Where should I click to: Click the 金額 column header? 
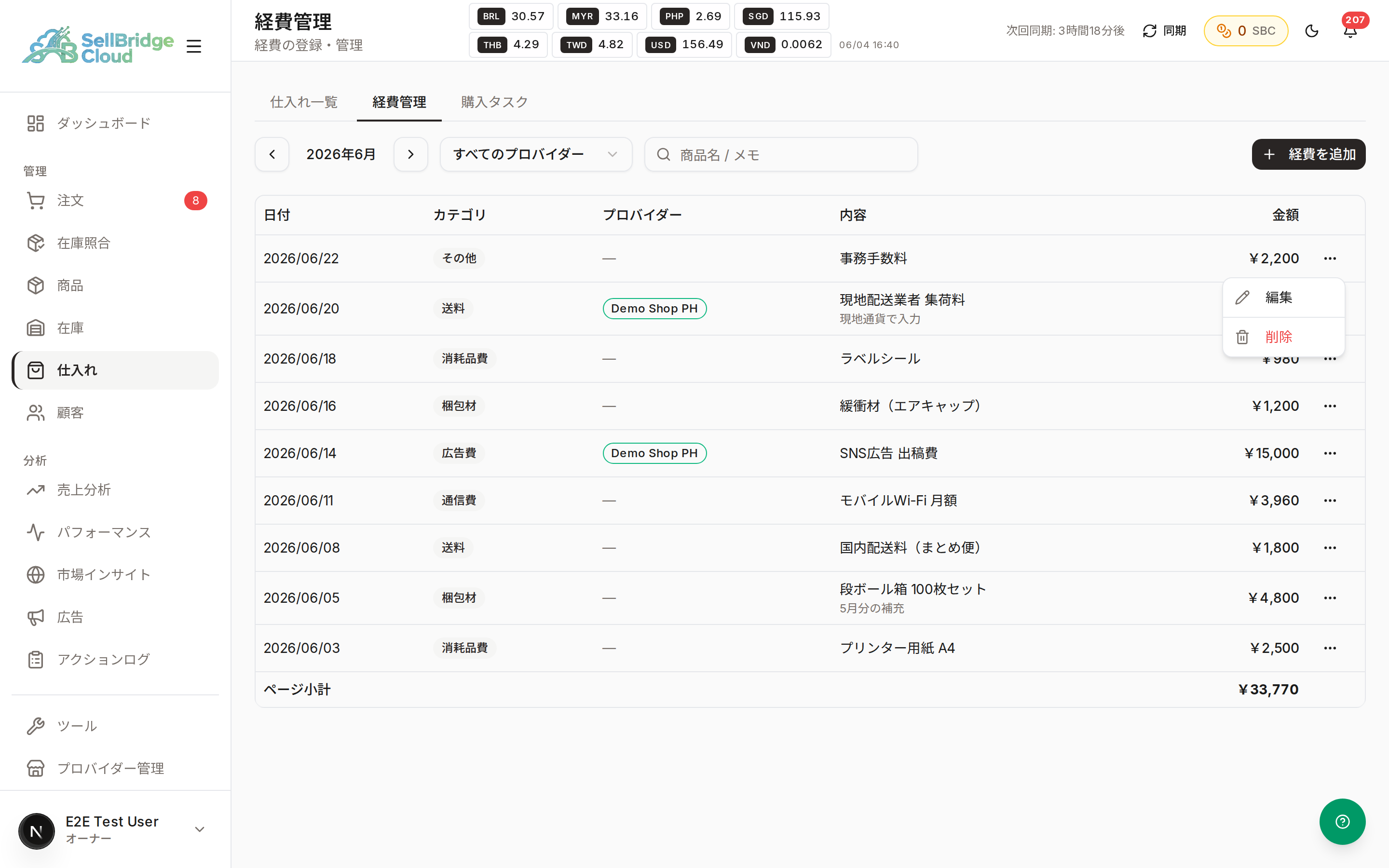1286,215
